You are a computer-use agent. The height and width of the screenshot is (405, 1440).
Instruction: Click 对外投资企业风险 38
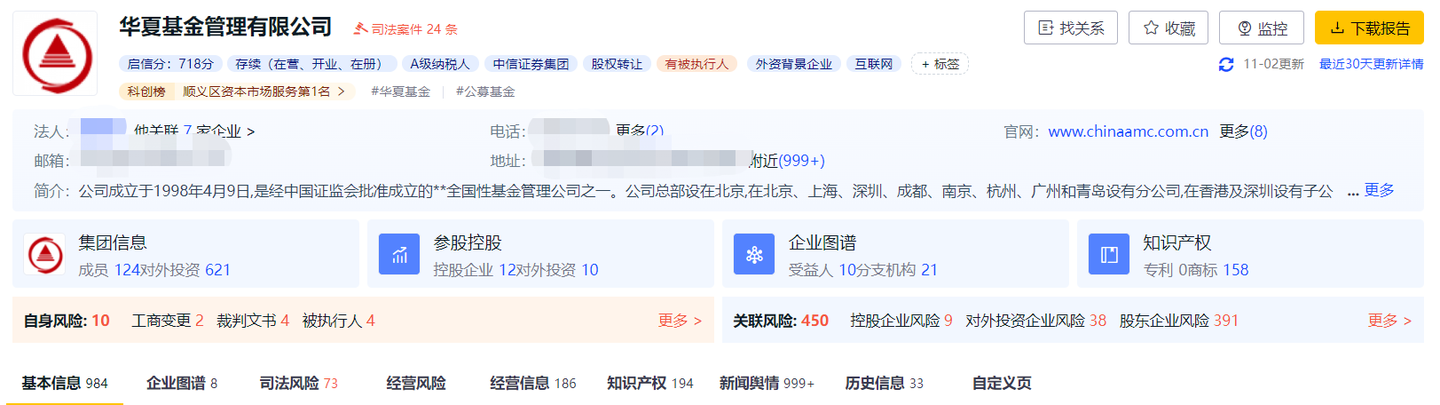point(1036,321)
